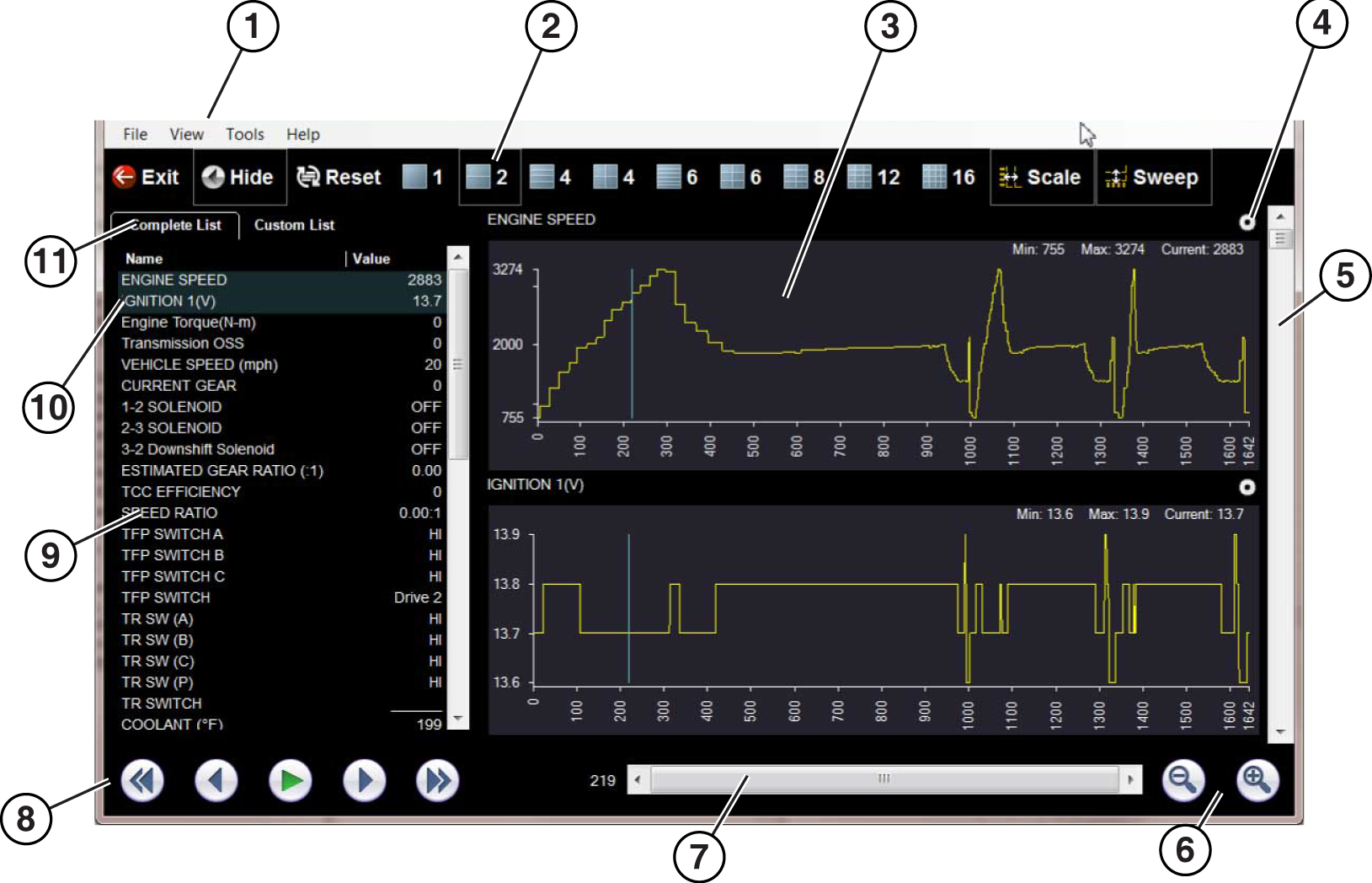The height and width of the screenshot is (883, 1372).
Task: Skip forward with the double-right arrow button
Action: 437,780
